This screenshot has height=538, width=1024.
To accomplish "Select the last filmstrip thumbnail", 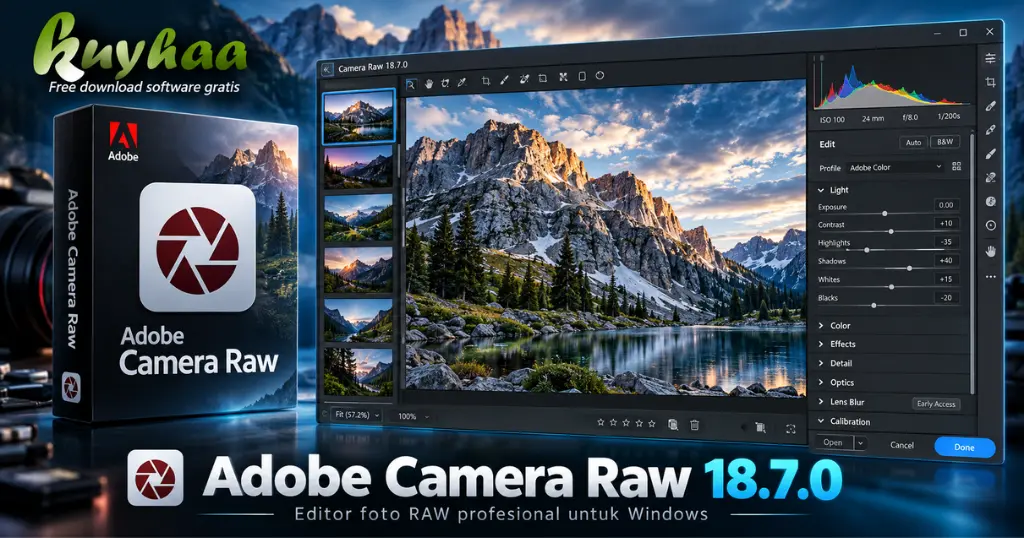I will tap(359, 372).
